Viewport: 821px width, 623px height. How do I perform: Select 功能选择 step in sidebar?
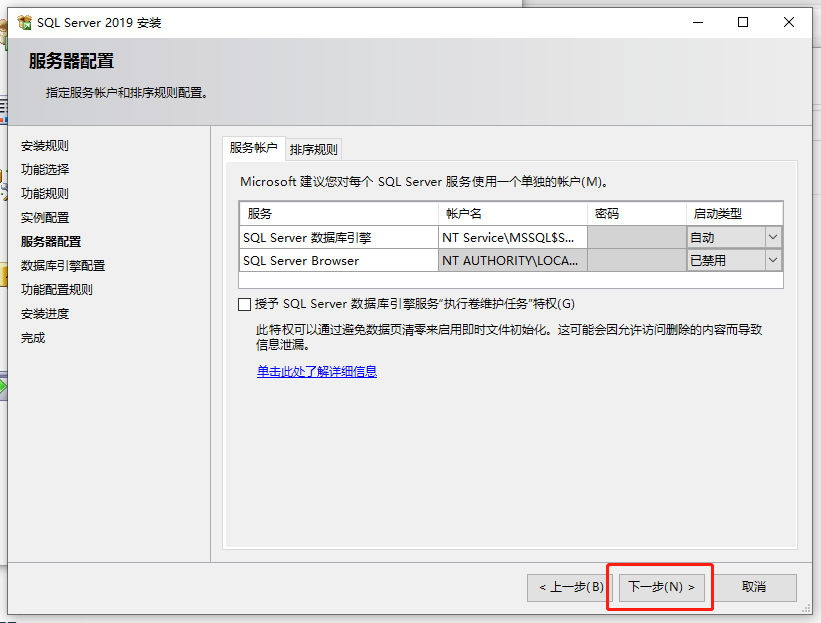pos(45,170)
